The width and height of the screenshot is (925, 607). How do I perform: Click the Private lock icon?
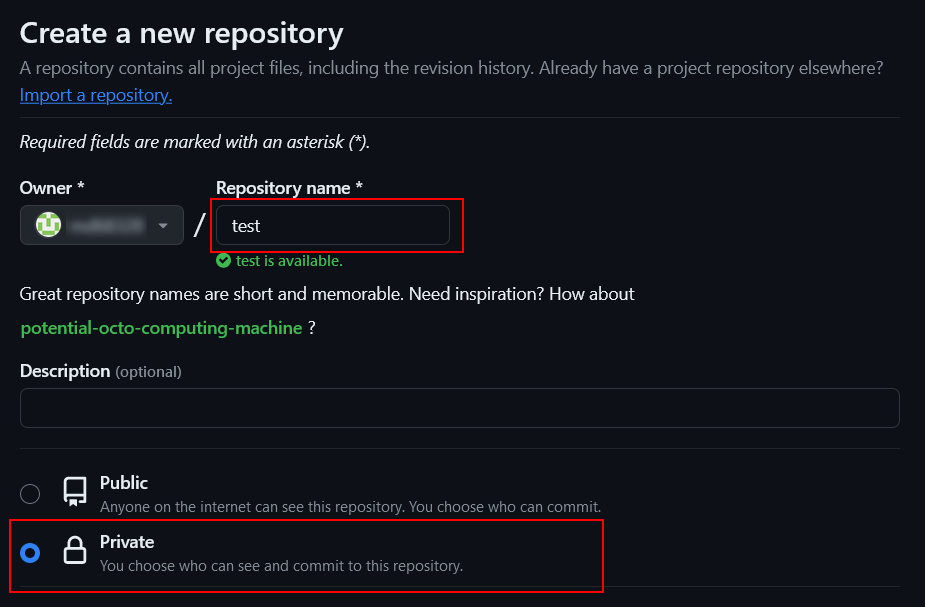(x=75, y=552)
